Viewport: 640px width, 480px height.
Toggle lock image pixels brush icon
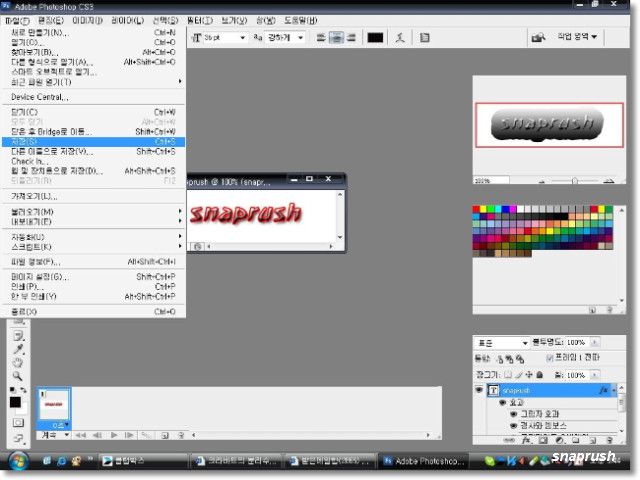coord(518,375)
